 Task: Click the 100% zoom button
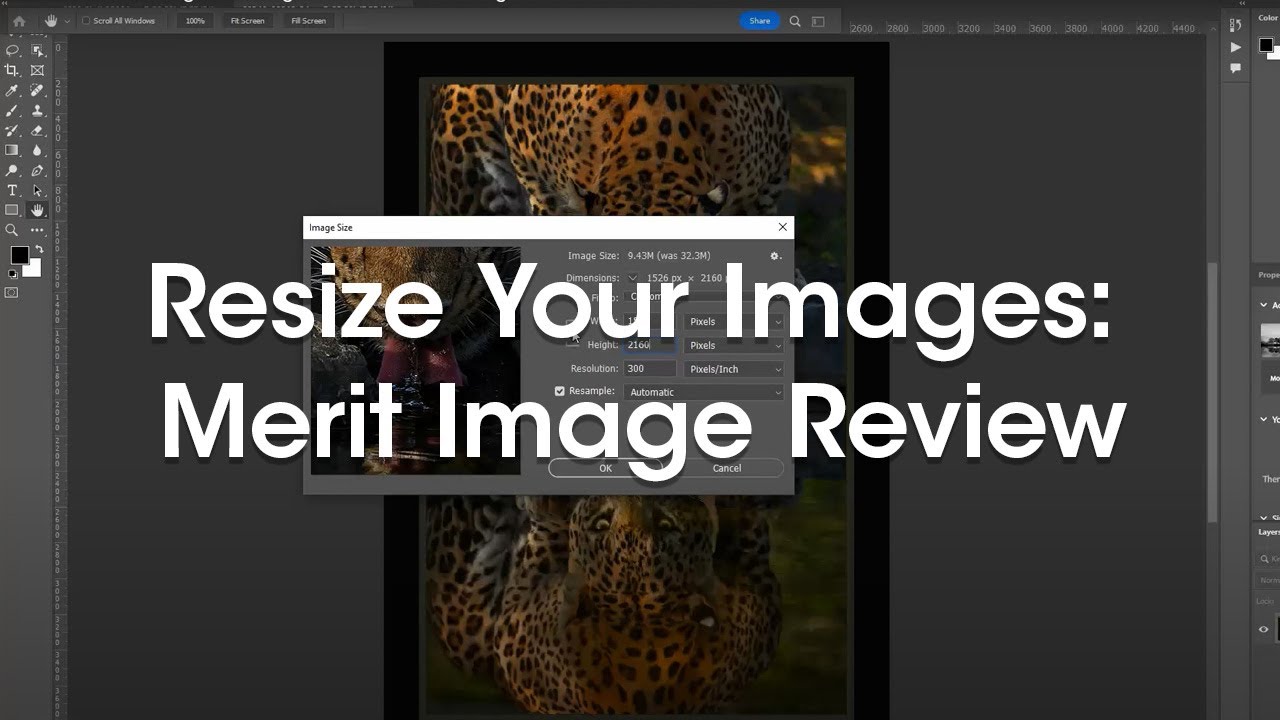[x=195, y=21]
